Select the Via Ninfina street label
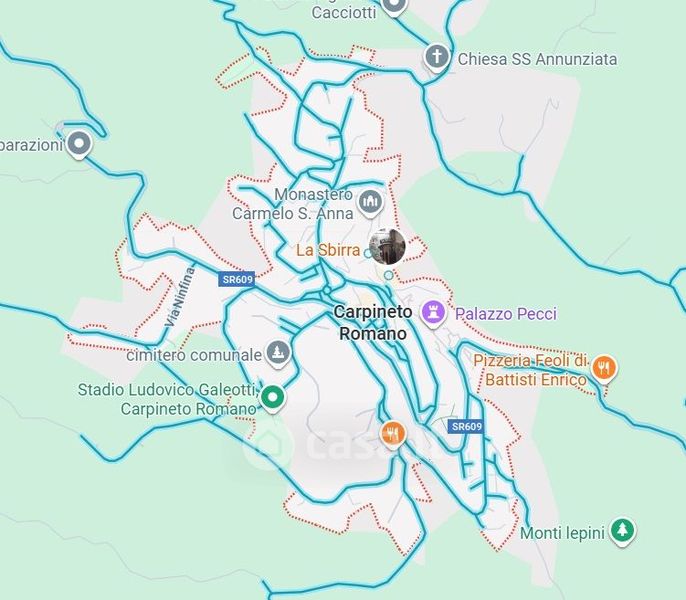This screenshot has height=600, width=686. (x=180, y=297)
